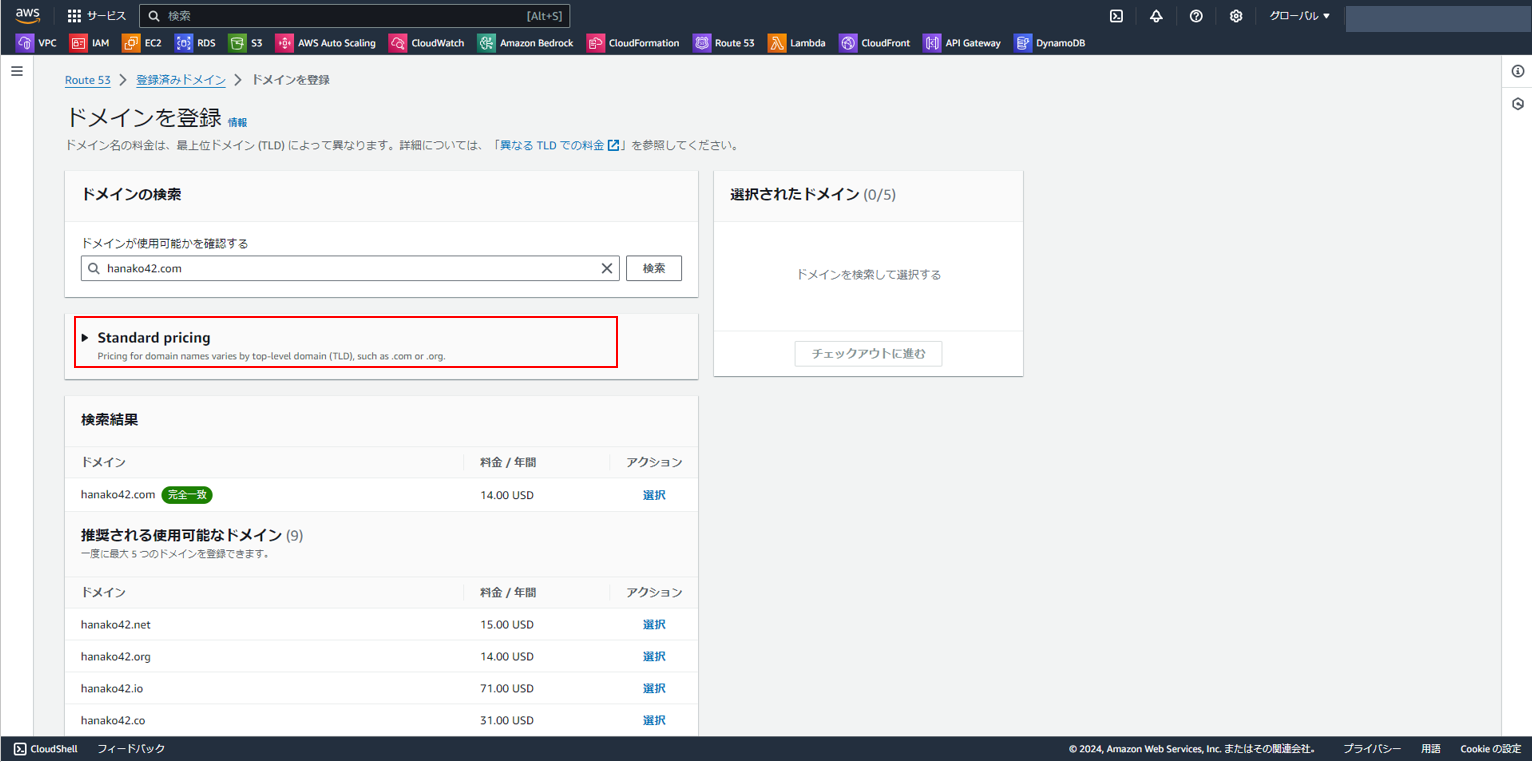Go to 登録済みドメイン breadcrumb link
The width and height of the screenshot is (1532, 762).
click(181, 80)
